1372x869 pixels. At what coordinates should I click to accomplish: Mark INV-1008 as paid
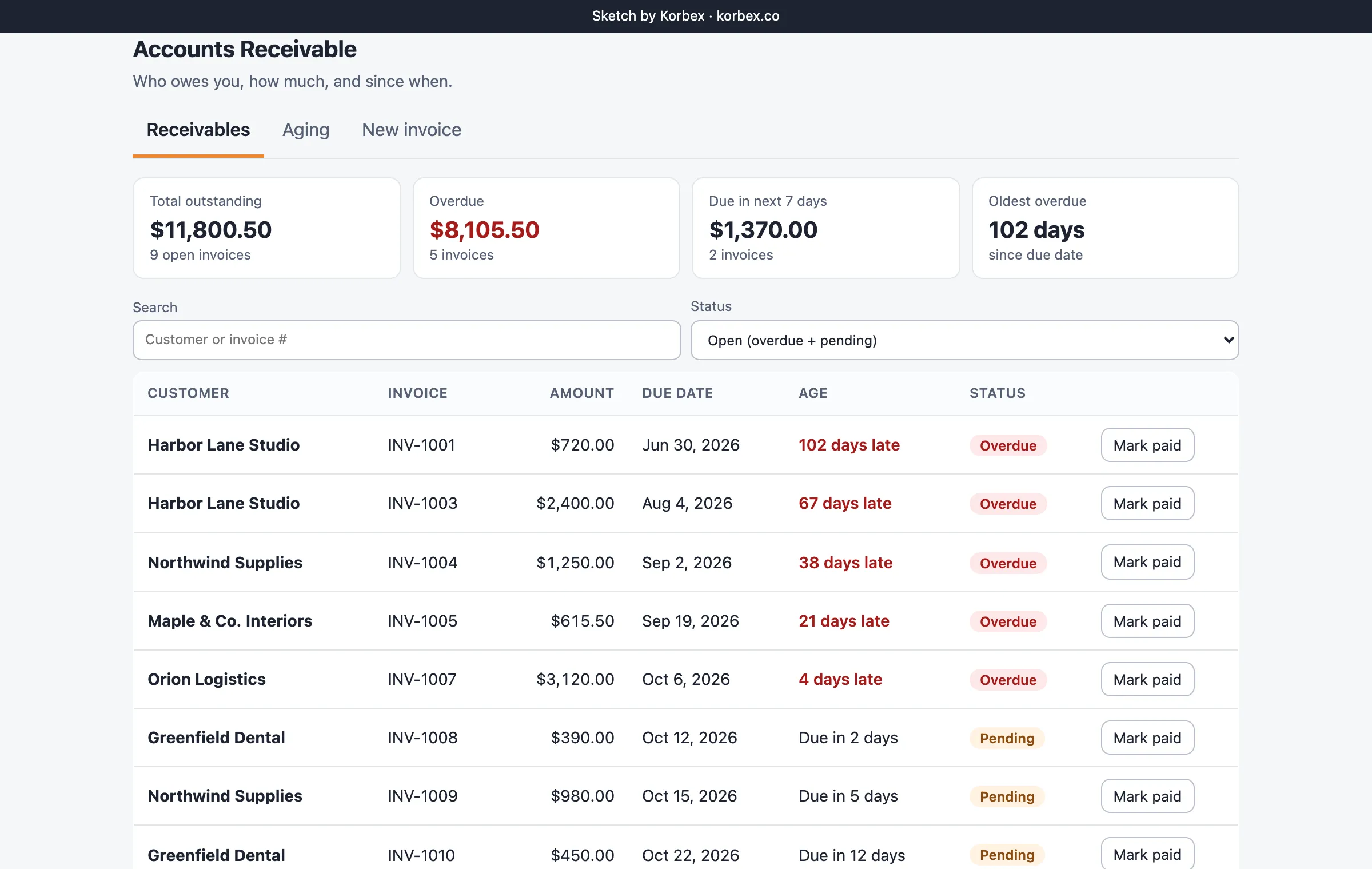point(1147,738)
